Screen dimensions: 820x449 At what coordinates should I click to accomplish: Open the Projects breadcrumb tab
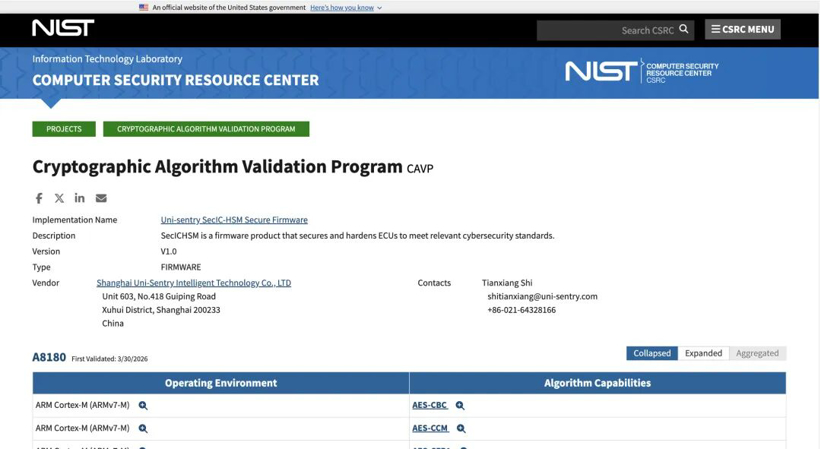(64, 129)
